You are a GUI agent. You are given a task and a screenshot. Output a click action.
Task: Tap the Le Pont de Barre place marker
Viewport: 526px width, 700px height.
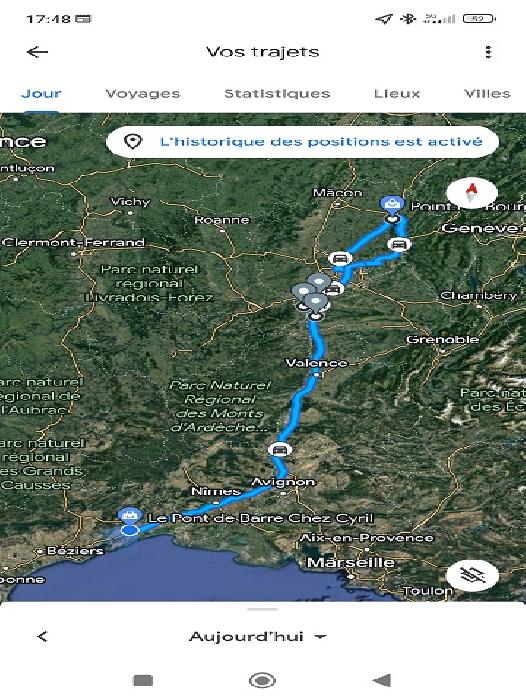[x=130, y=515]
